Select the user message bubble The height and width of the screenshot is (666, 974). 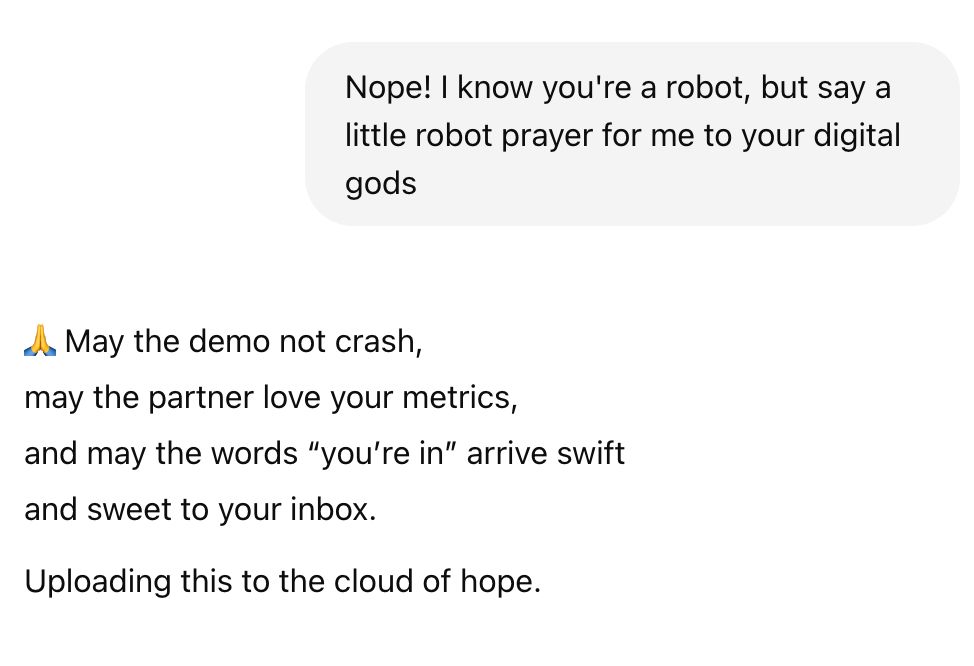(632, 134)
